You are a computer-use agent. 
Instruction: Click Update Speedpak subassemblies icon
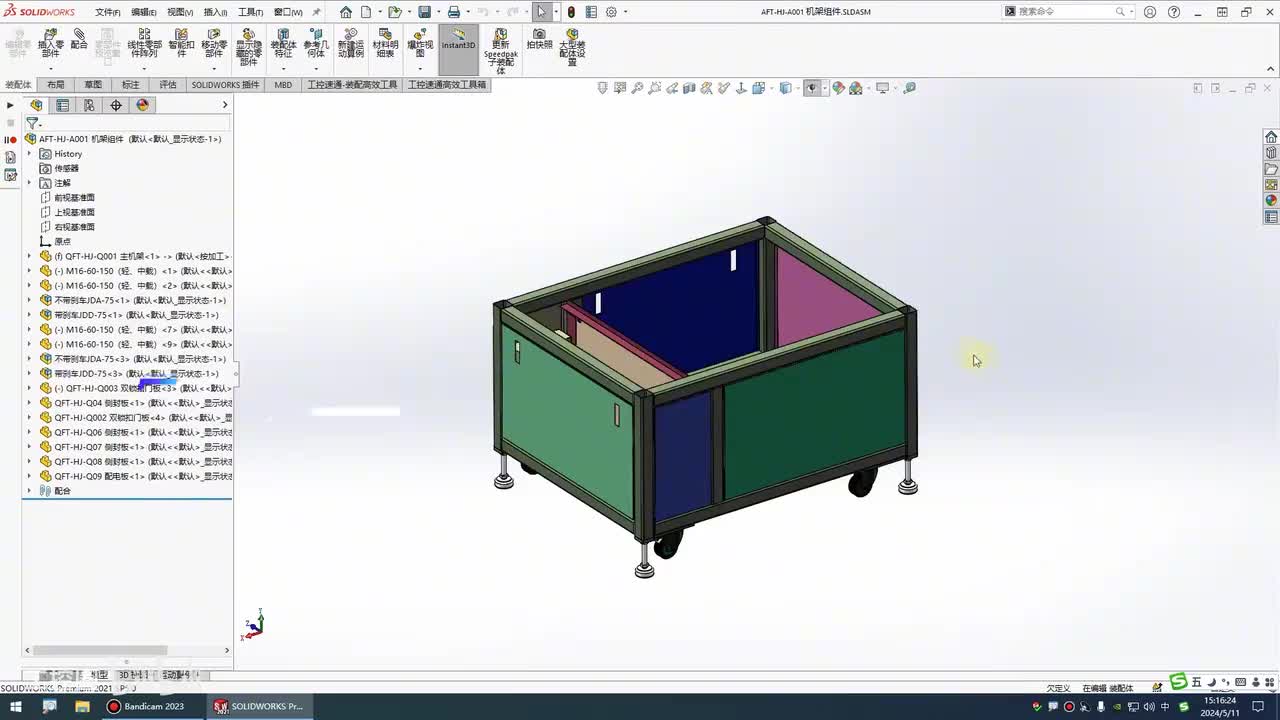tap(500, 50)
